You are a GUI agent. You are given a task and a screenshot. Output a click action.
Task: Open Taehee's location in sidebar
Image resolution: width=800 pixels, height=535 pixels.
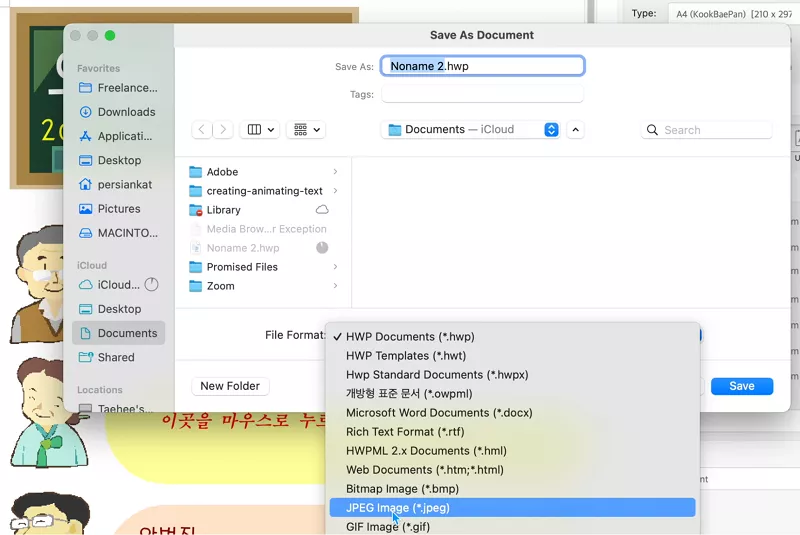pyautogui.click(x=118, y=407)
